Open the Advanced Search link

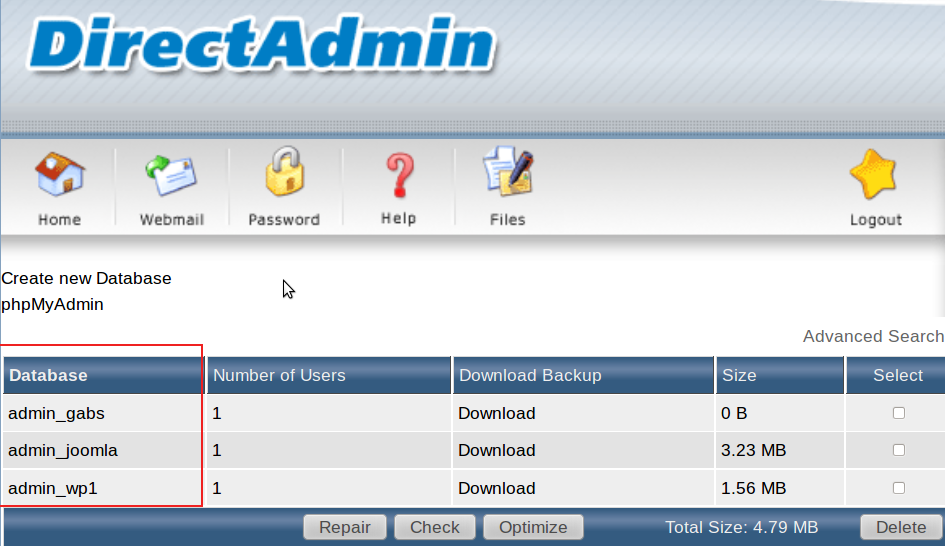point(873,336)
